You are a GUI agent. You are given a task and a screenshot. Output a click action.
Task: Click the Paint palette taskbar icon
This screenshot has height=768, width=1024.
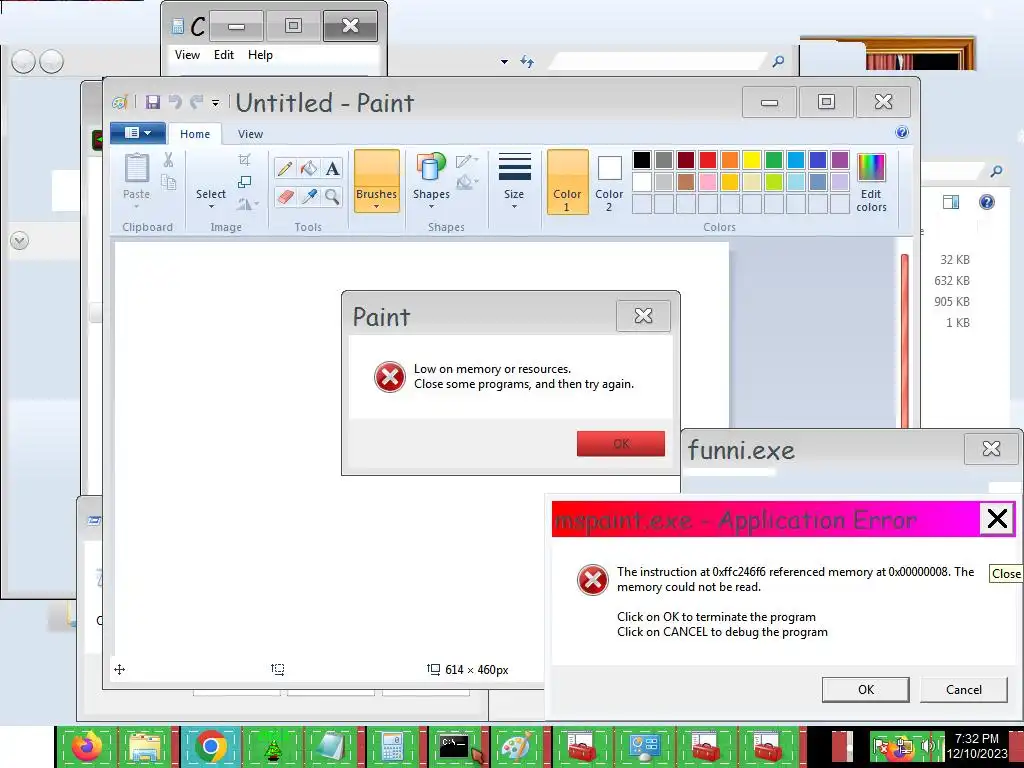(516, 746)
